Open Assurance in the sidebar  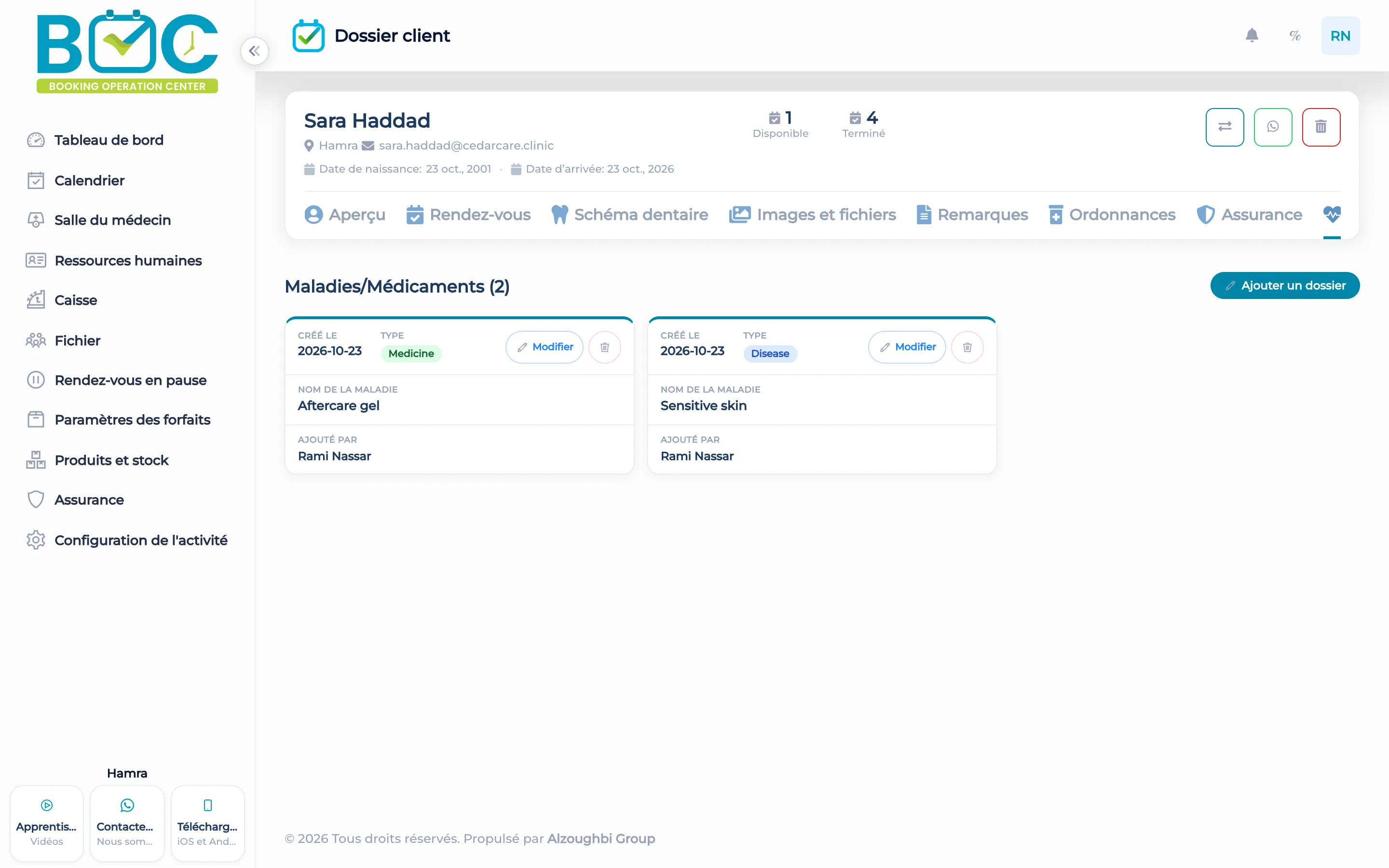(x=75, y=500)
